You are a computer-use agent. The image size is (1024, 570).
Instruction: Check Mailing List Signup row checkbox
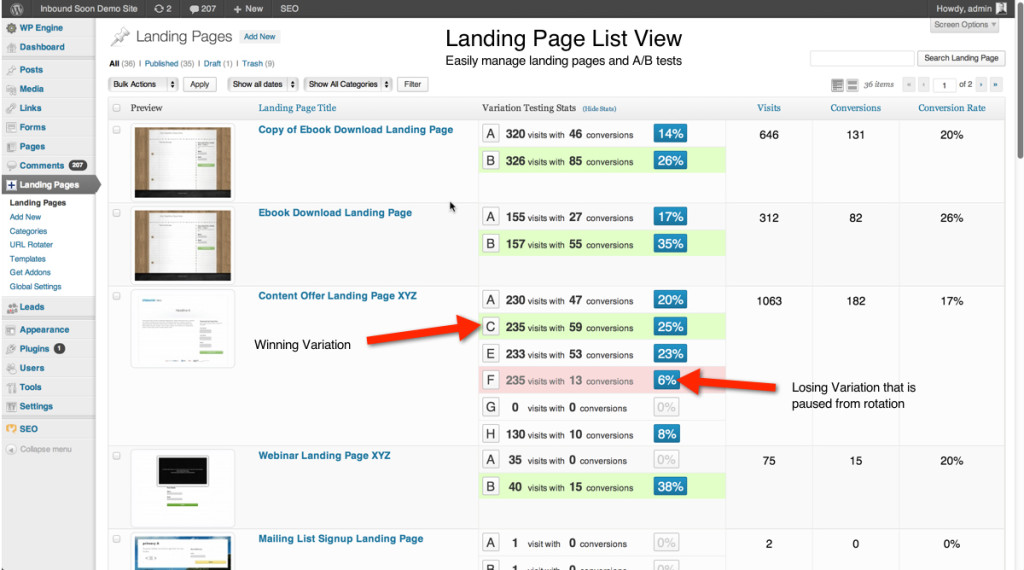pos(117,539)
